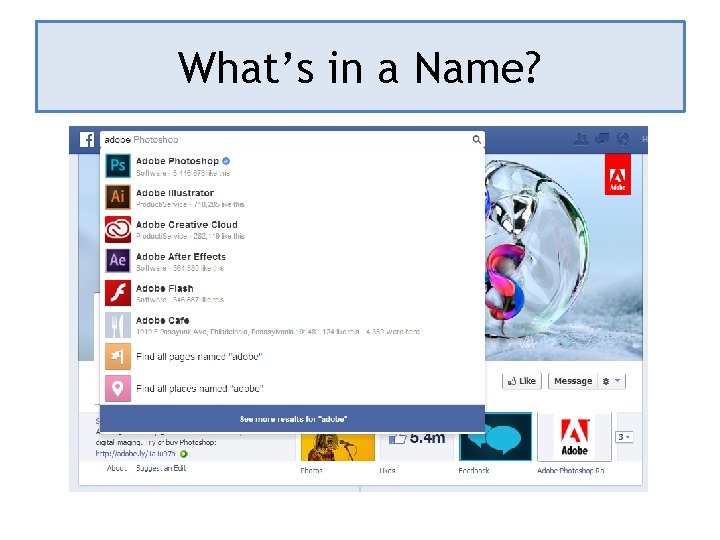Open the friend requests icon

581,139
